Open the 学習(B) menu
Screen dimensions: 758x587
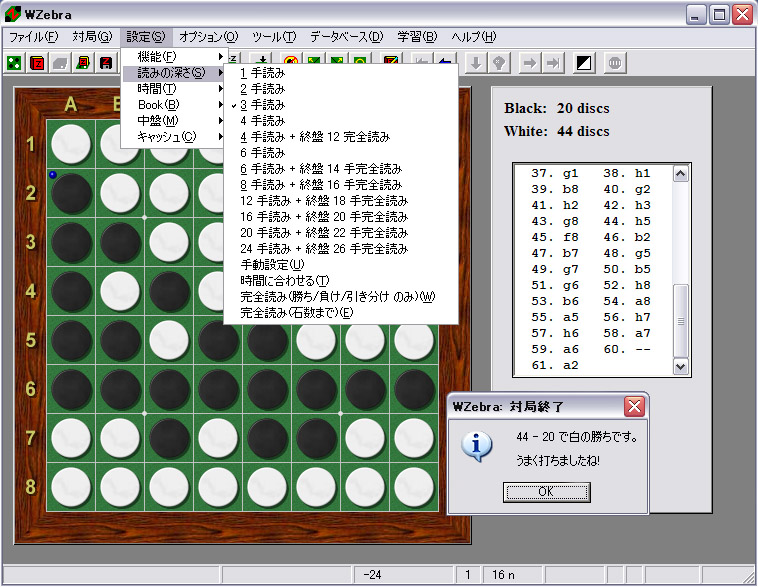pos(417,37)
